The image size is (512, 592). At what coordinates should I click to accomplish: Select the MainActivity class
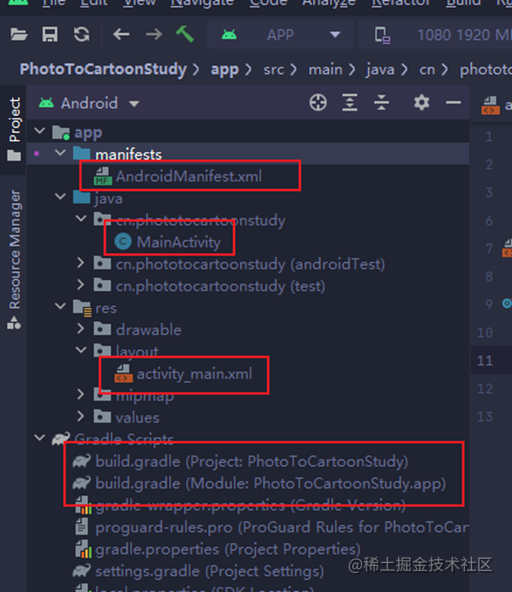(179, 242)
